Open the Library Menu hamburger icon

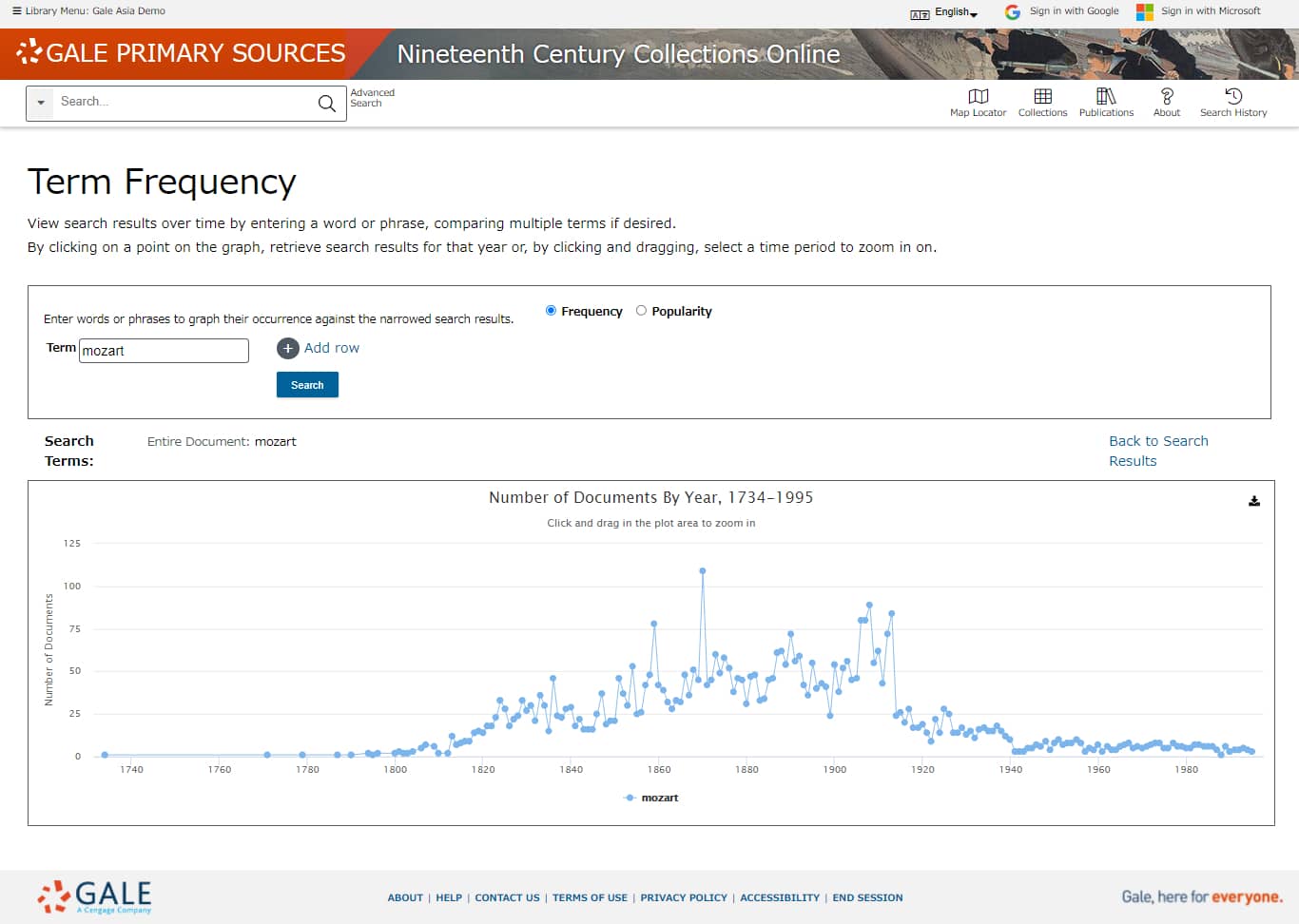[x=16, y=10]
